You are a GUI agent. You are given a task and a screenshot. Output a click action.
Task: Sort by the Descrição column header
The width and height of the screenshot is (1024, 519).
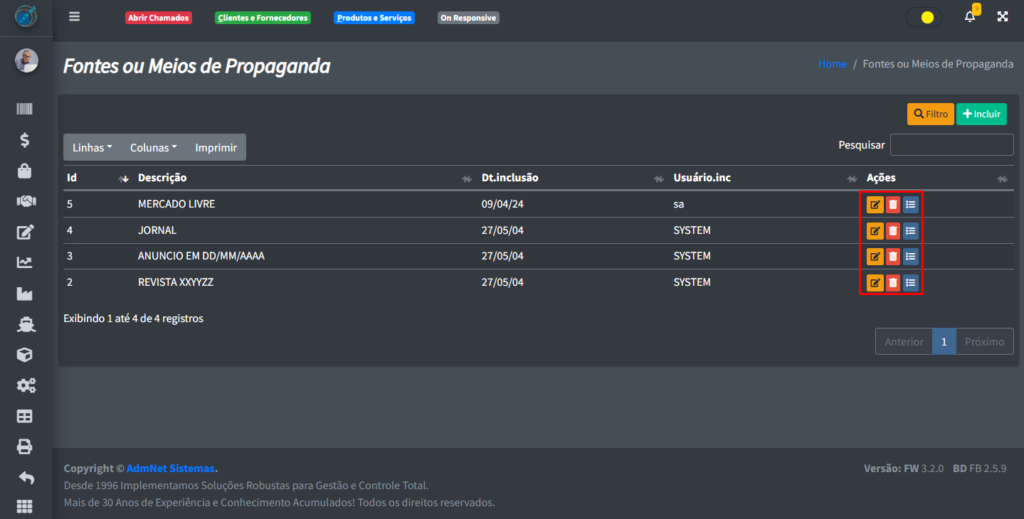click(x=300, y=178)
